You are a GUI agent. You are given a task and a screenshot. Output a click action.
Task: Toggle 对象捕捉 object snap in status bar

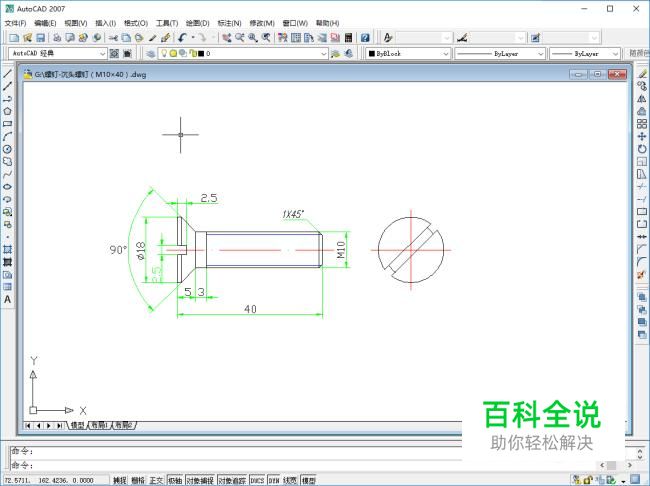pyautogui.click(x=200, y=480)
